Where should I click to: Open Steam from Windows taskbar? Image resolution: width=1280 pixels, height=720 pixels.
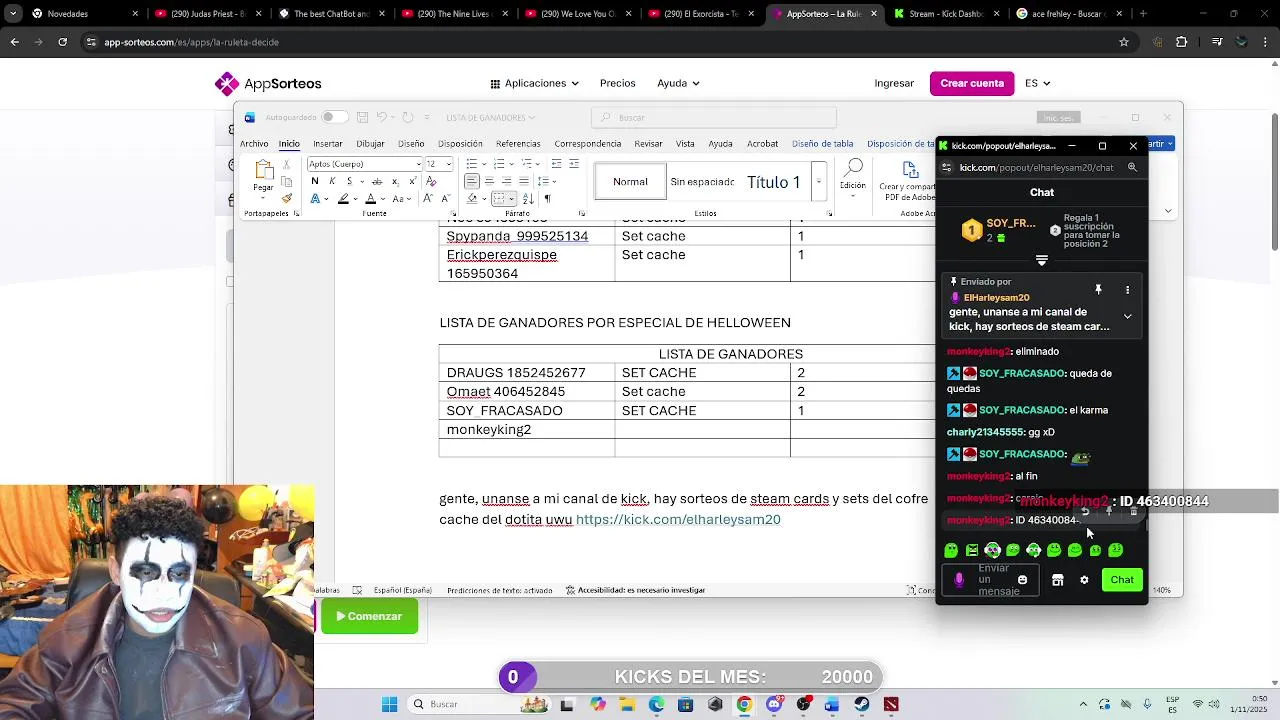pyautogui.click(x=861, y=704)
